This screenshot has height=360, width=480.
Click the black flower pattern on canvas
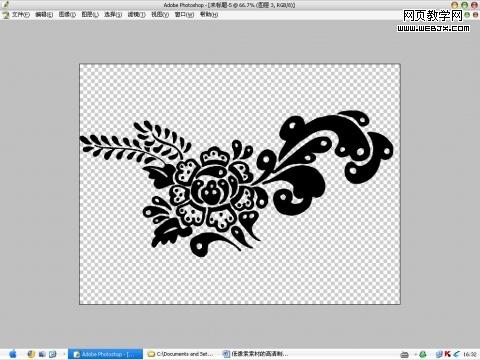[237, 184]
